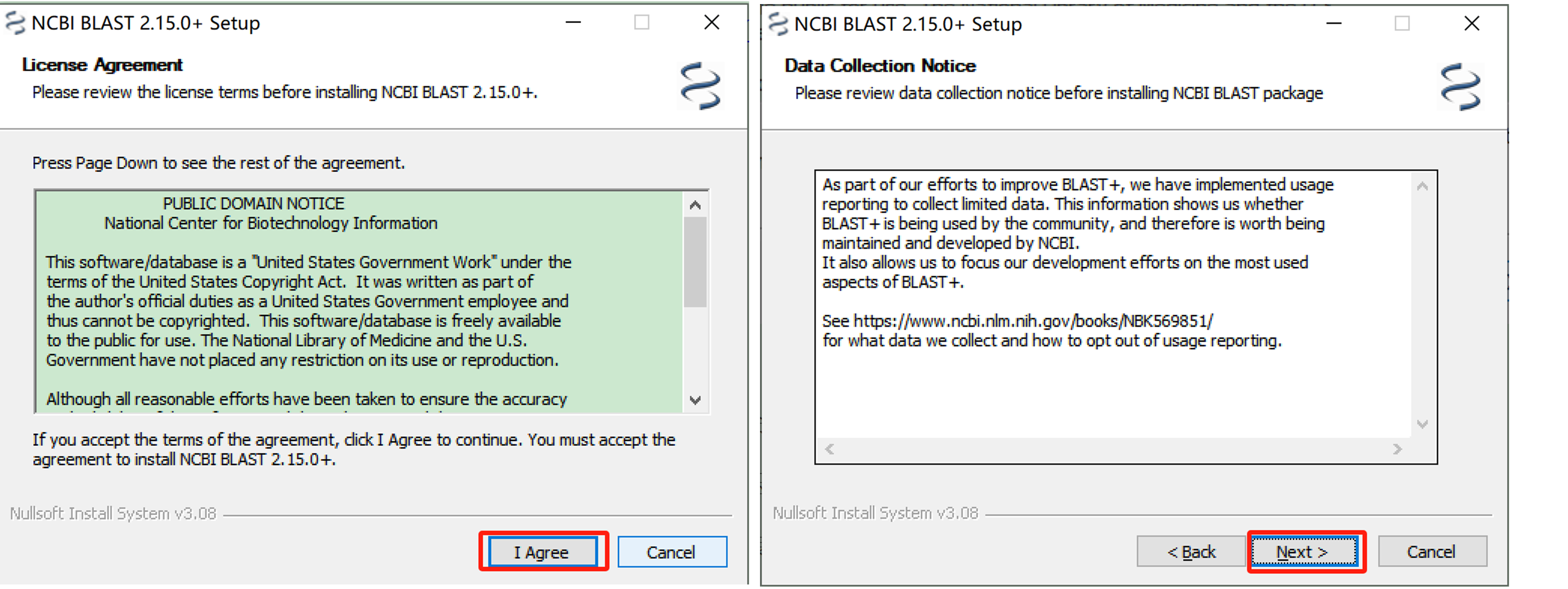
Task: Click data notice vertical scroll-up arrow
Action: tap(1422, 186)
